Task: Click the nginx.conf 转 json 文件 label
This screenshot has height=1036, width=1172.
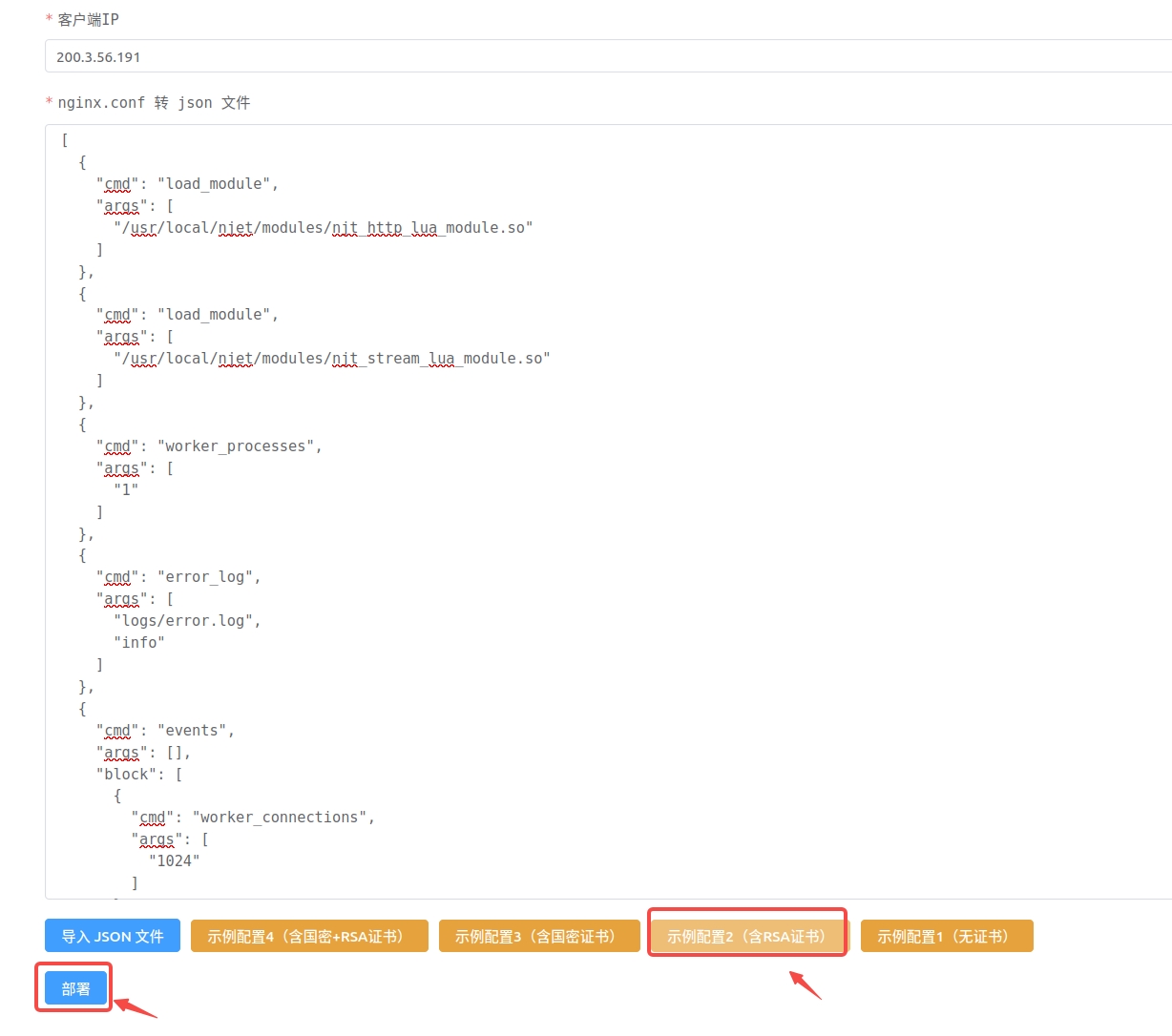Action: point(154,102)
